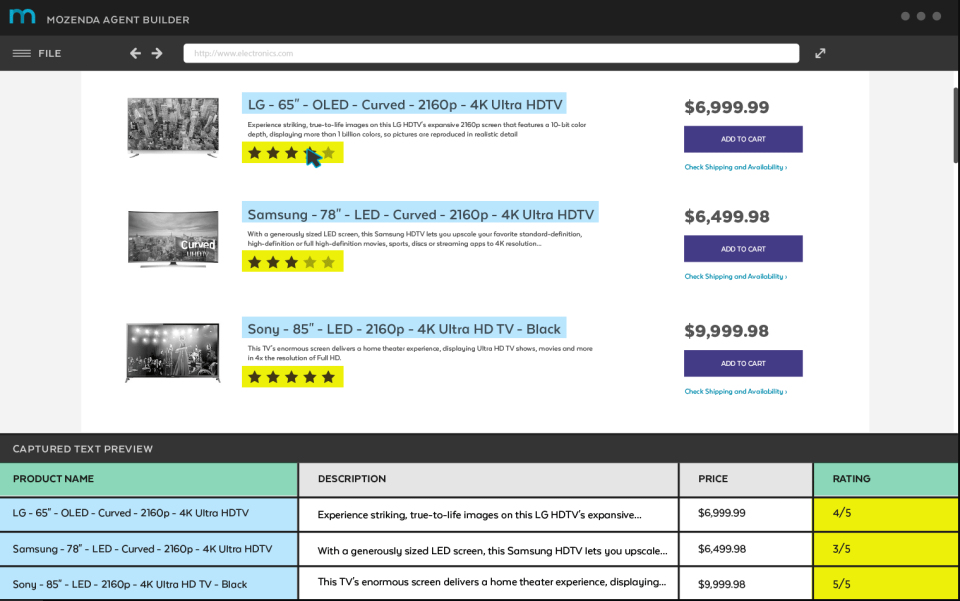
Task: Click the forward navigation arrow
Action: [158, 53]
